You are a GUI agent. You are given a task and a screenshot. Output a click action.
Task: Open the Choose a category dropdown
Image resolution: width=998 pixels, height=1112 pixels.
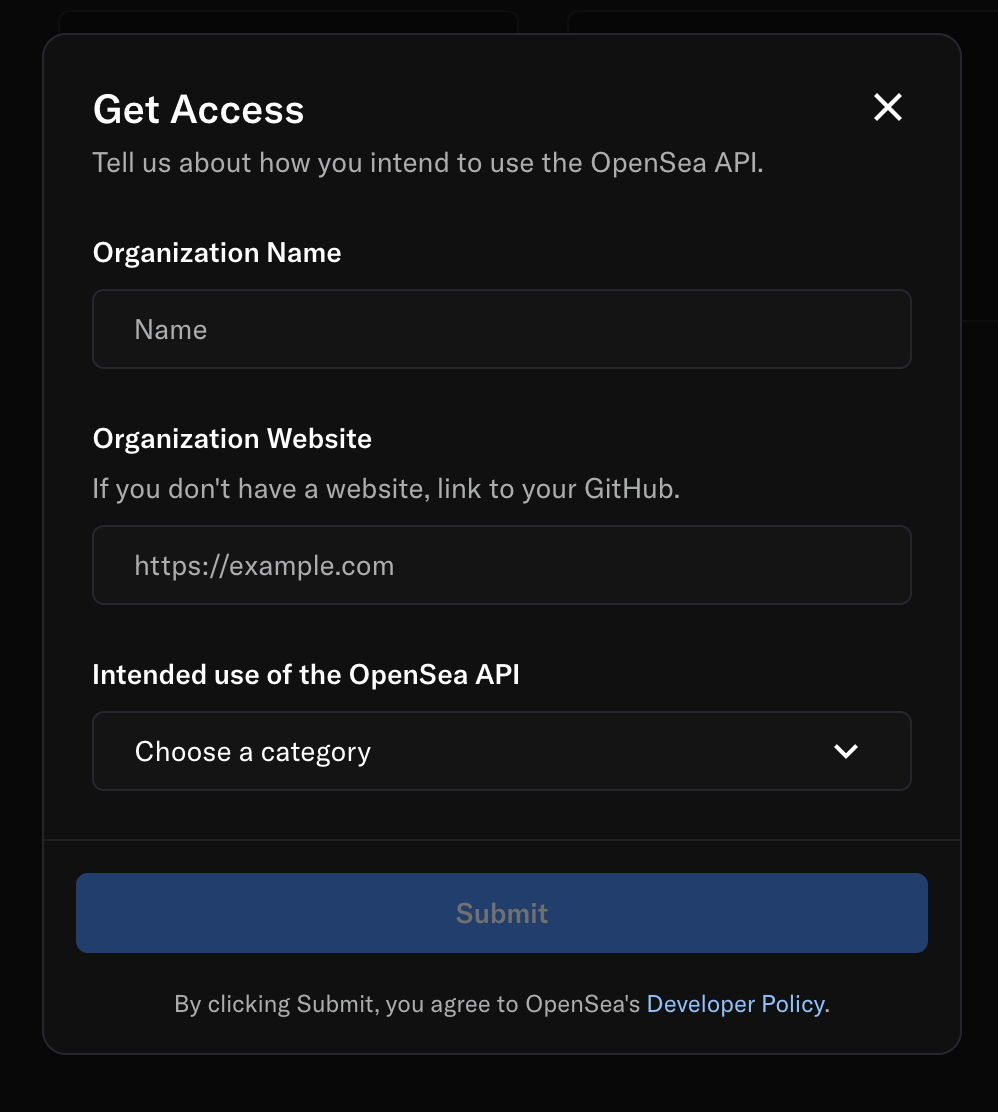pyautogui.click(x=501, y=751)
